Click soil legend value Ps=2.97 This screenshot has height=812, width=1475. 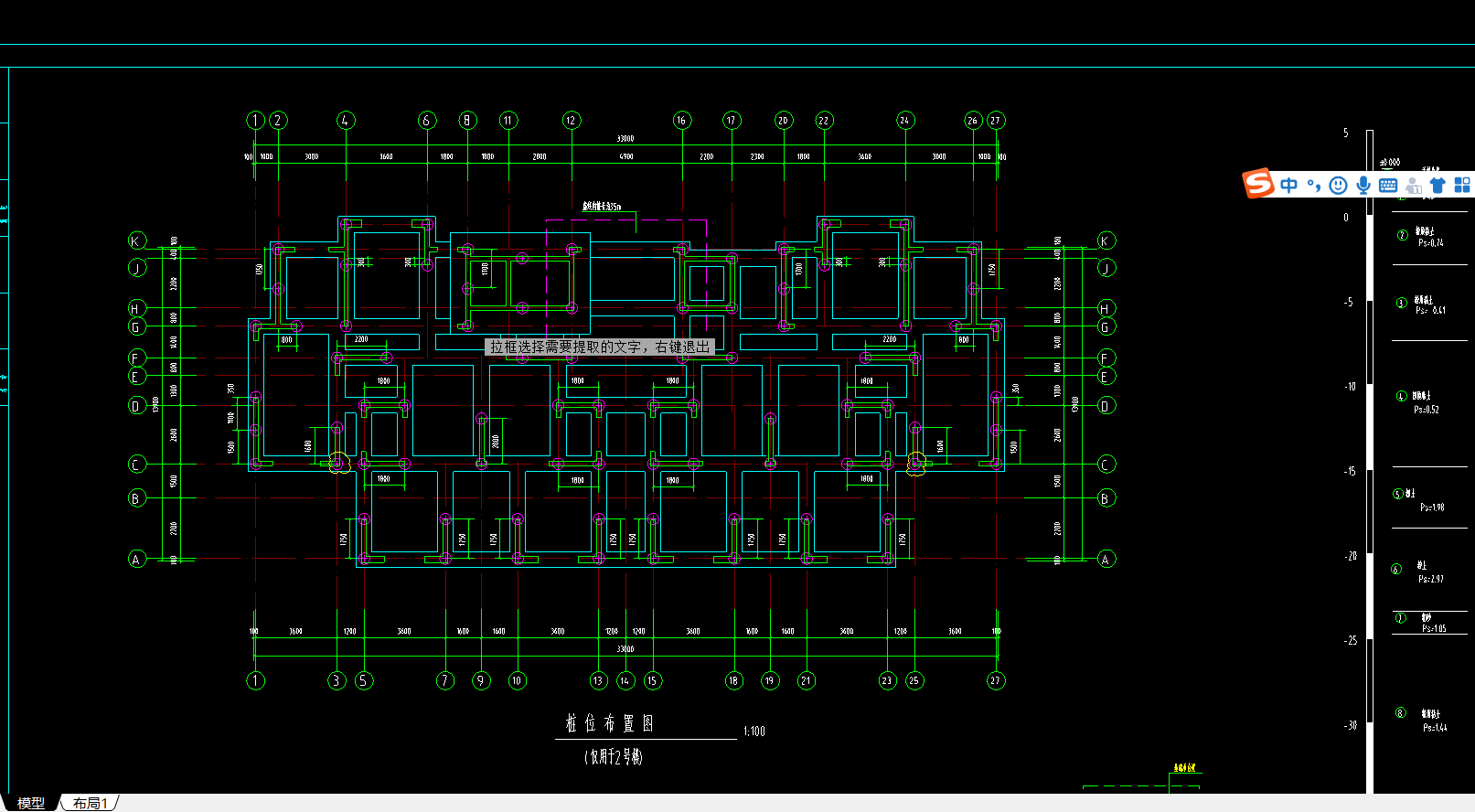1431,579
